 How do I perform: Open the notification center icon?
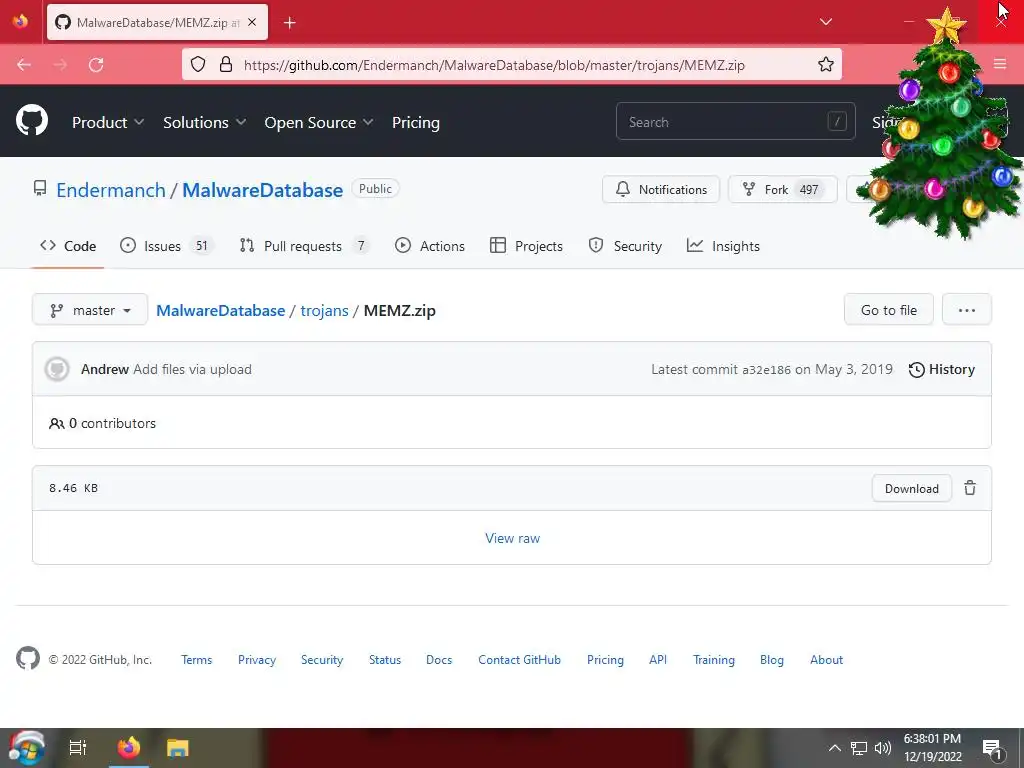click(x=992, y=748)
